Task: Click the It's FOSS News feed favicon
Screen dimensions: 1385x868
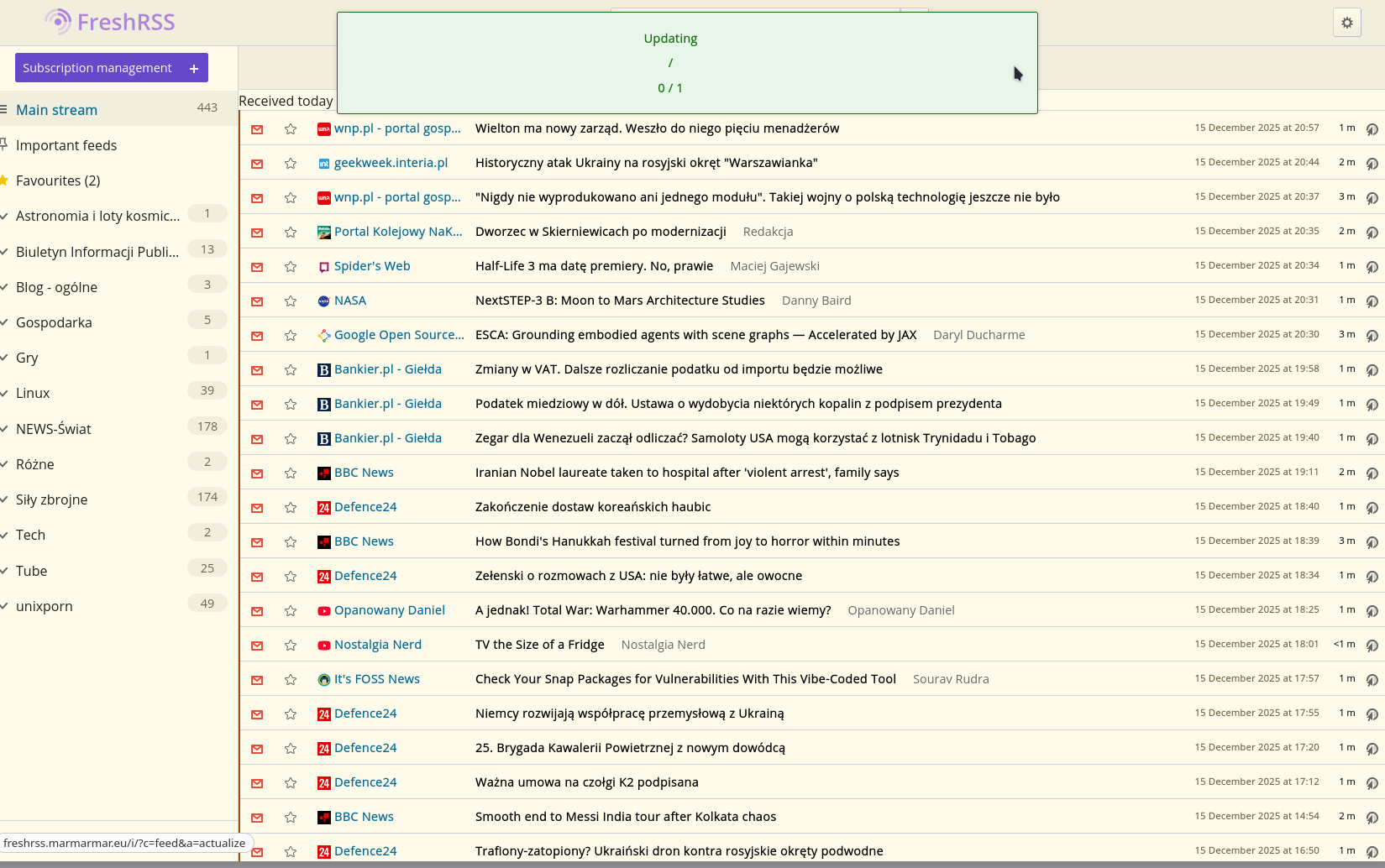Action: click(x=324, y=679)
